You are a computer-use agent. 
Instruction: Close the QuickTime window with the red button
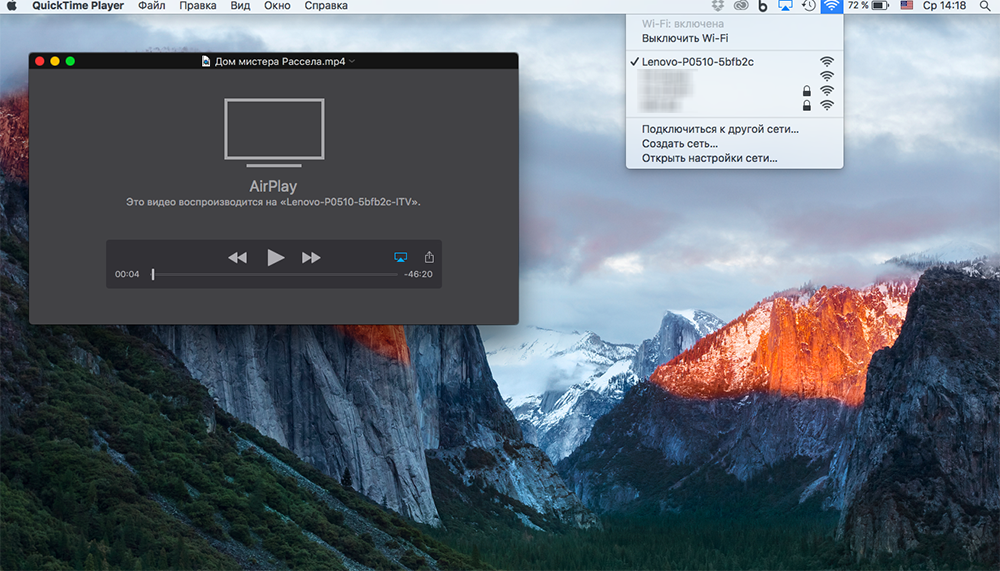point(40,61)
